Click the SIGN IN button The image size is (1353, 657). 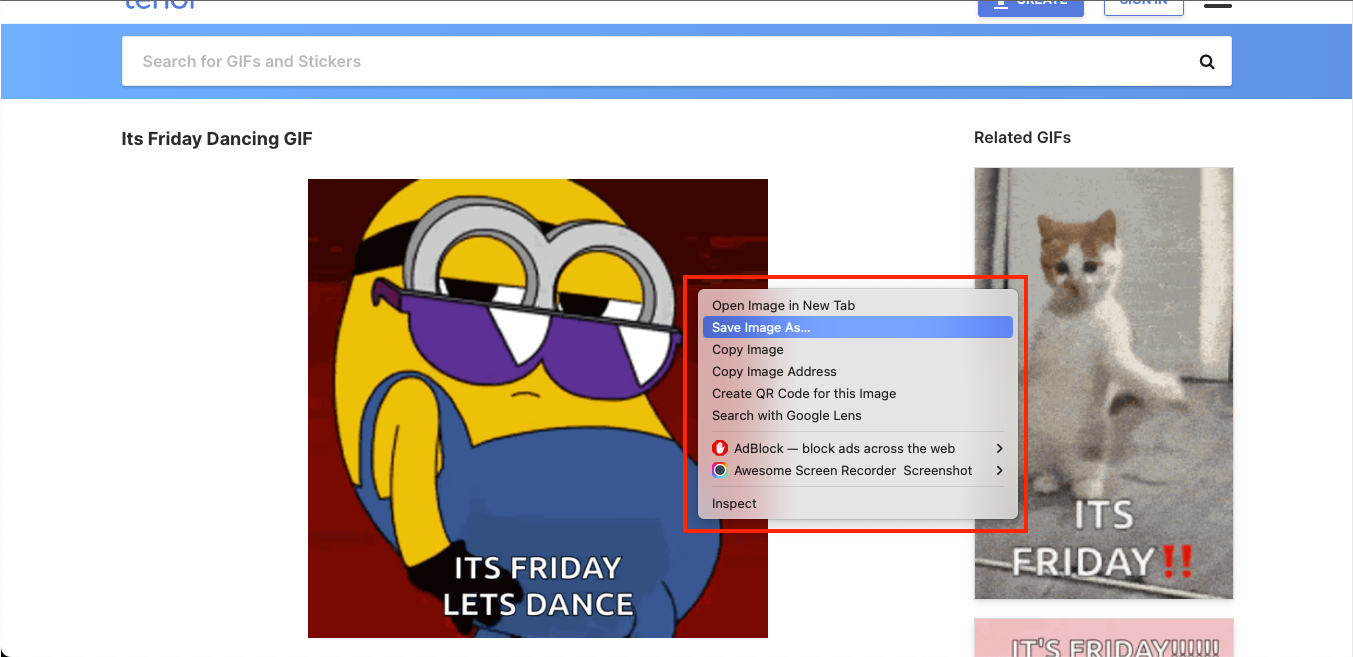point(1143,6)
